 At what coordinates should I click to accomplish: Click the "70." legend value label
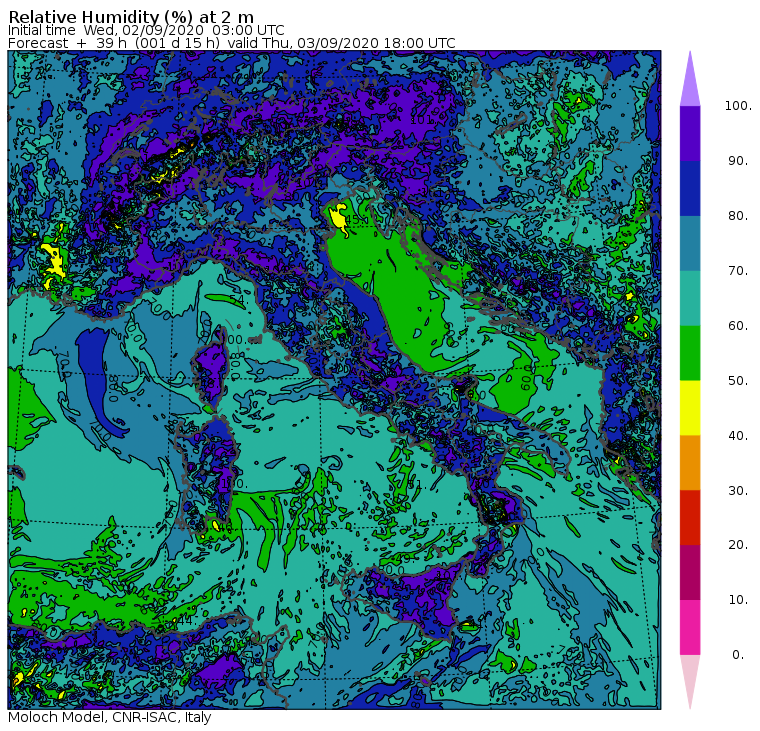tap(738, 270)
